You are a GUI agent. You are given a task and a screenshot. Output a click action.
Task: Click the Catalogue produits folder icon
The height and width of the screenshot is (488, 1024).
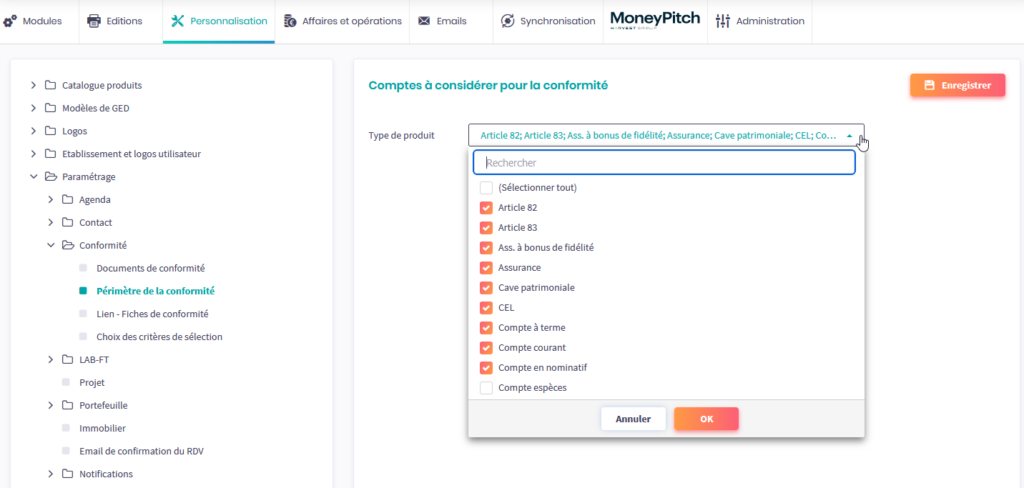pos(50,85)
